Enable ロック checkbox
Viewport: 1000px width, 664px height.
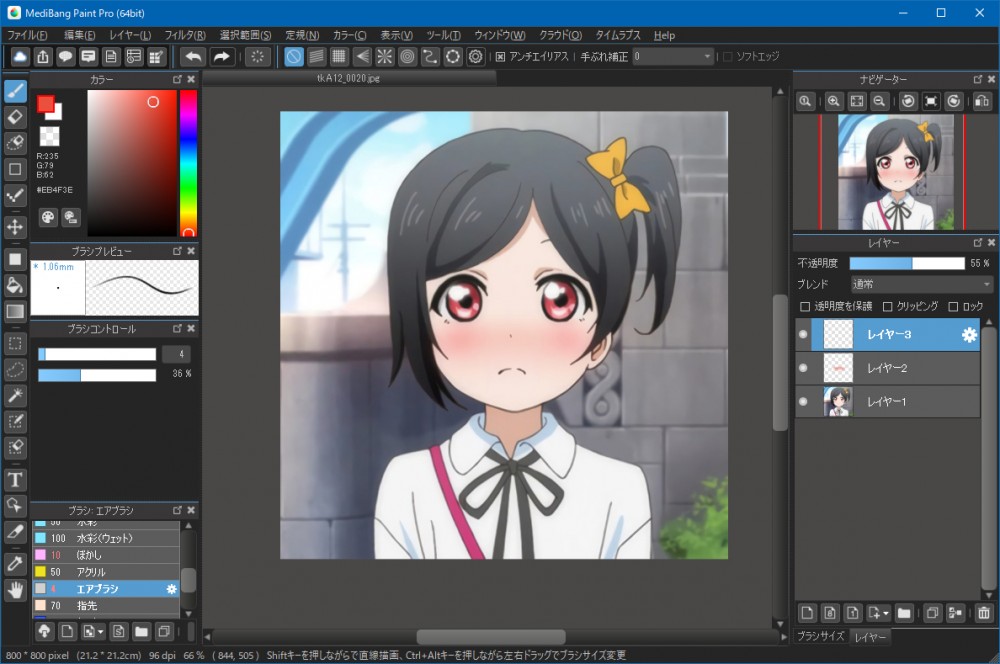tap(953, 307)
